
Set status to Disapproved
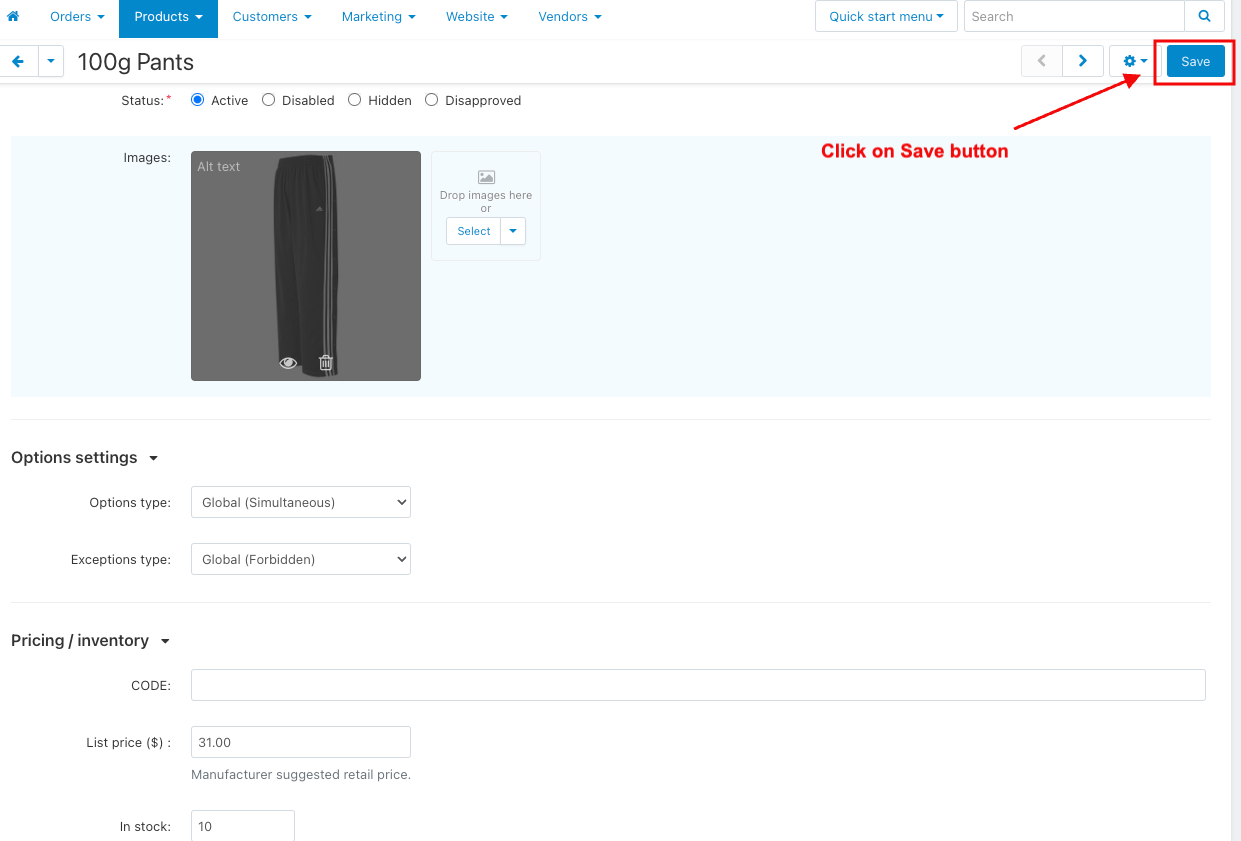point(431,100)
